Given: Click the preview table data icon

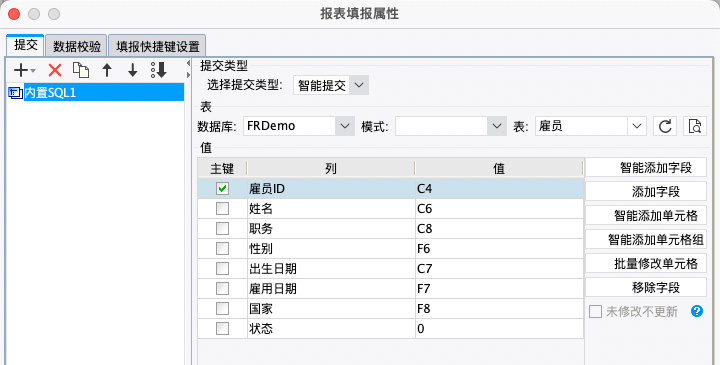Looking at the screenshot, I should (695, 126).
